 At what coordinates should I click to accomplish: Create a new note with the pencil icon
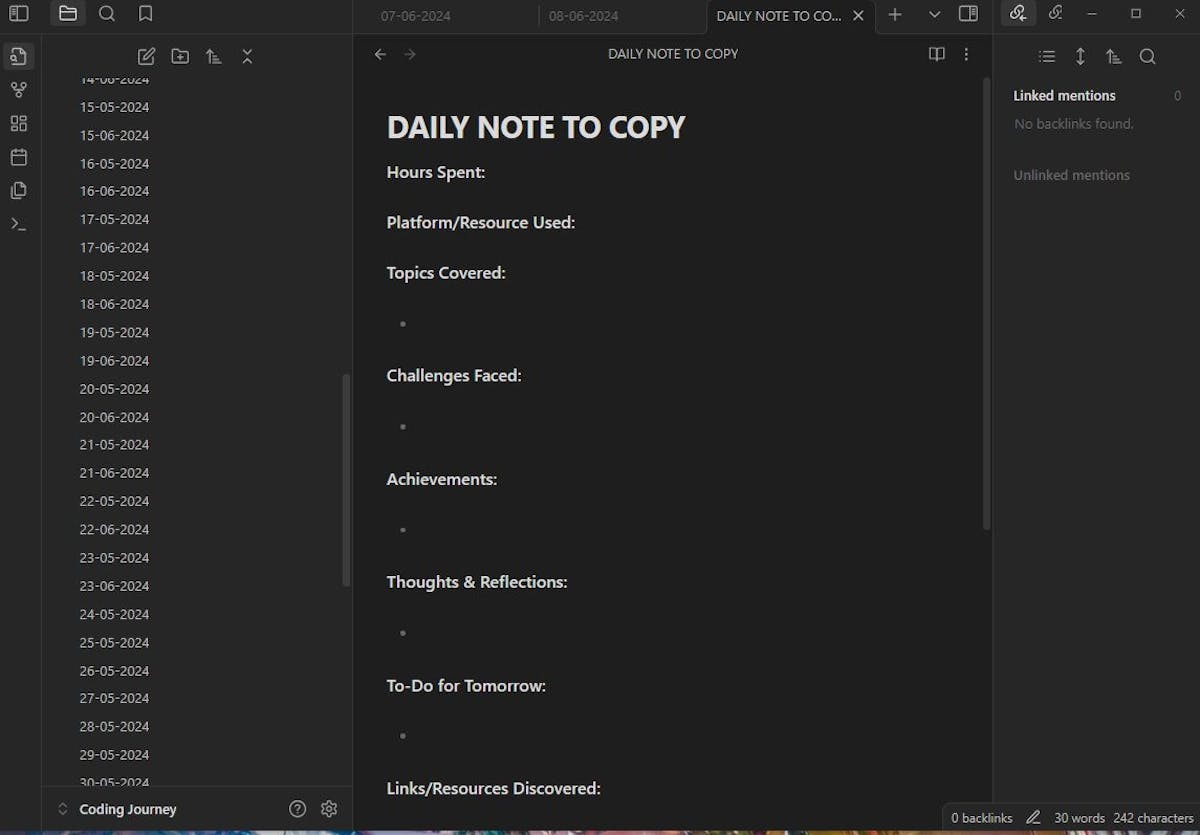pos(146,56)
